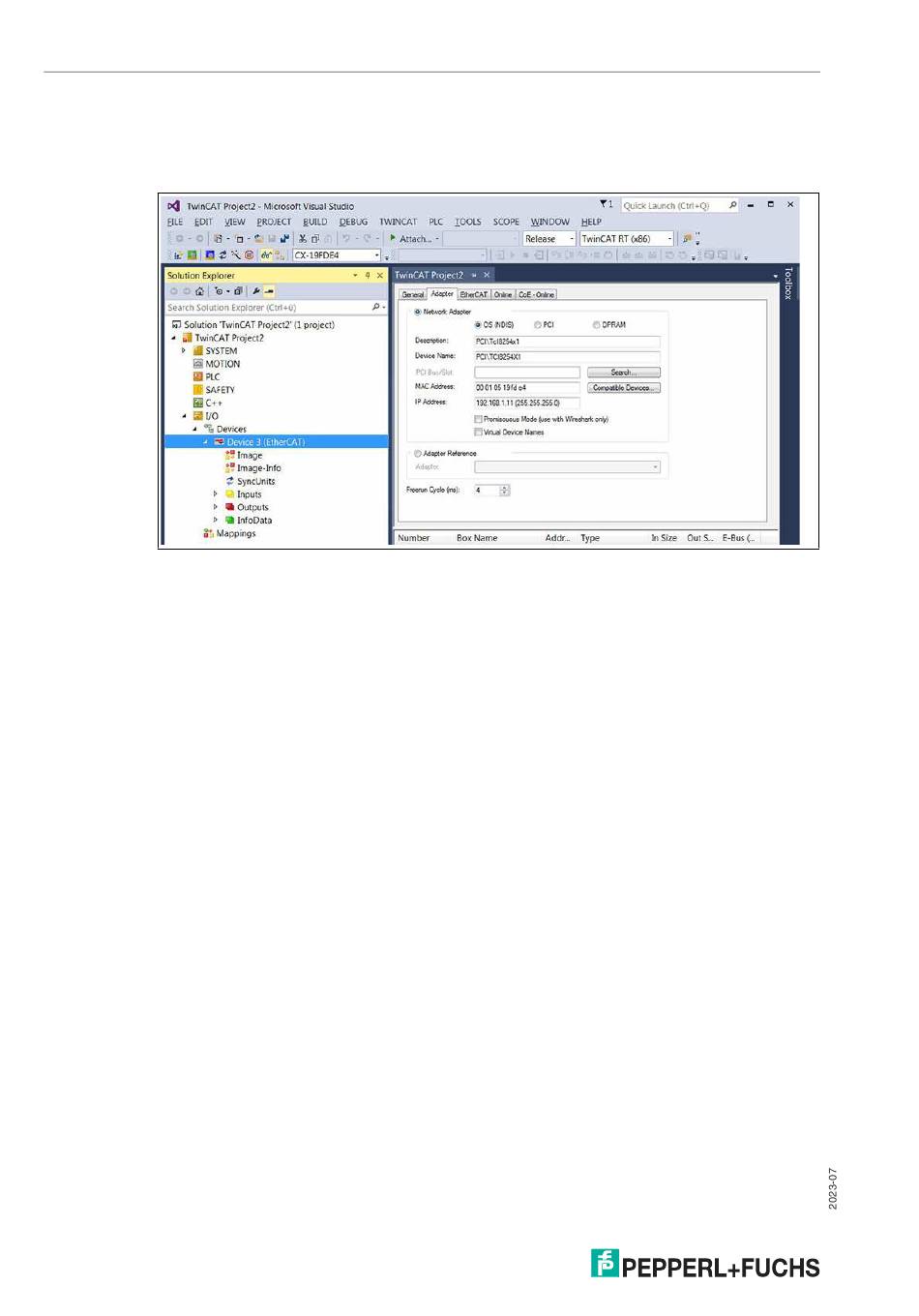919x1316 pixels.
Task: Click the TwinCAT Toggle Free Run icon
Action: (249, 255)
